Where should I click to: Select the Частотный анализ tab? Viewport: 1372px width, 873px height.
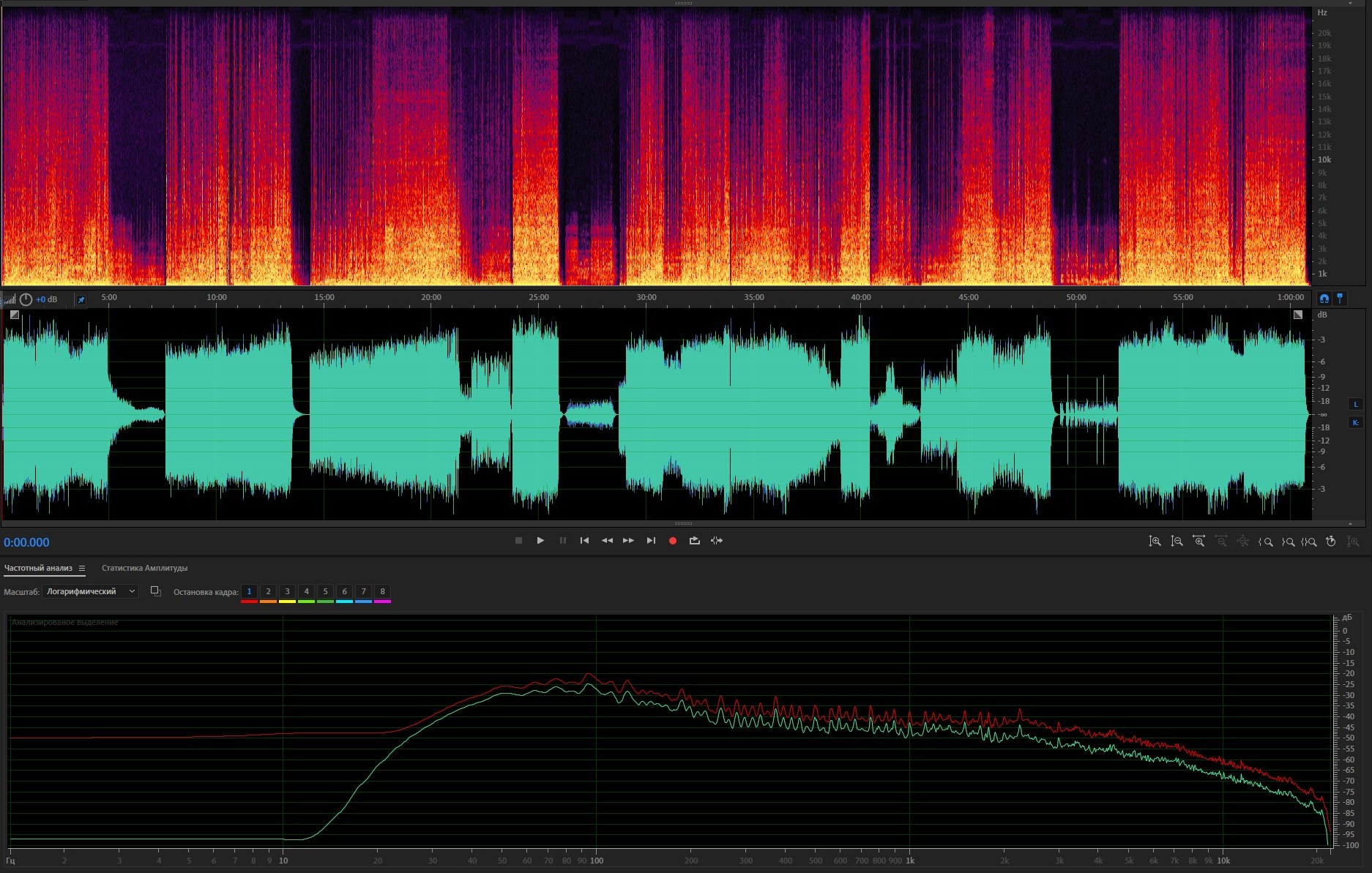pyautogui.click(x=38, y=569)
